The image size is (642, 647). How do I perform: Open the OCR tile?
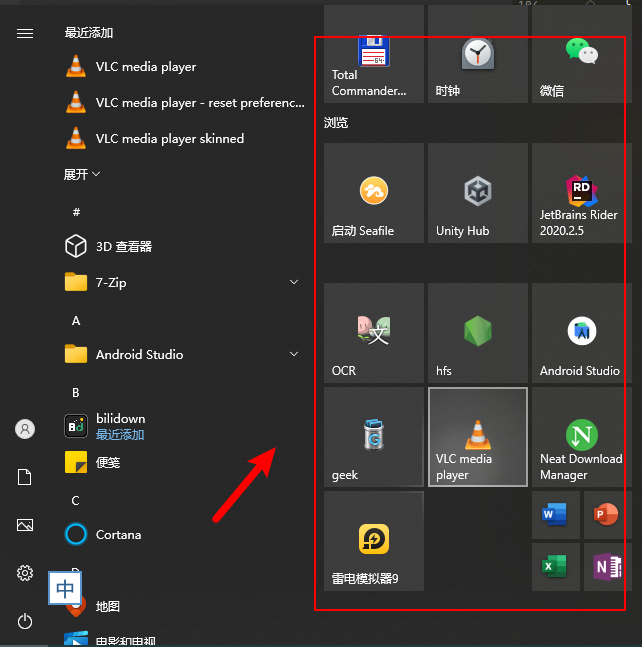point(374,333)
